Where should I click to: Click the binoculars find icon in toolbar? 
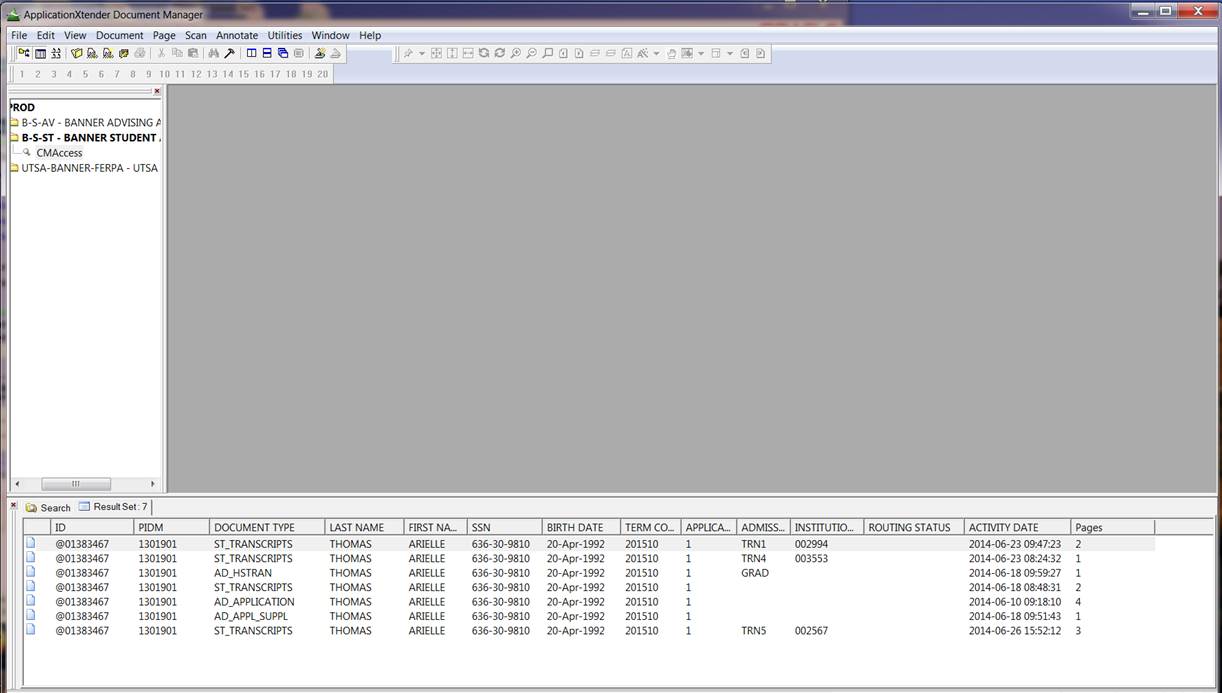pyautogui.click(x=213, y=53)
